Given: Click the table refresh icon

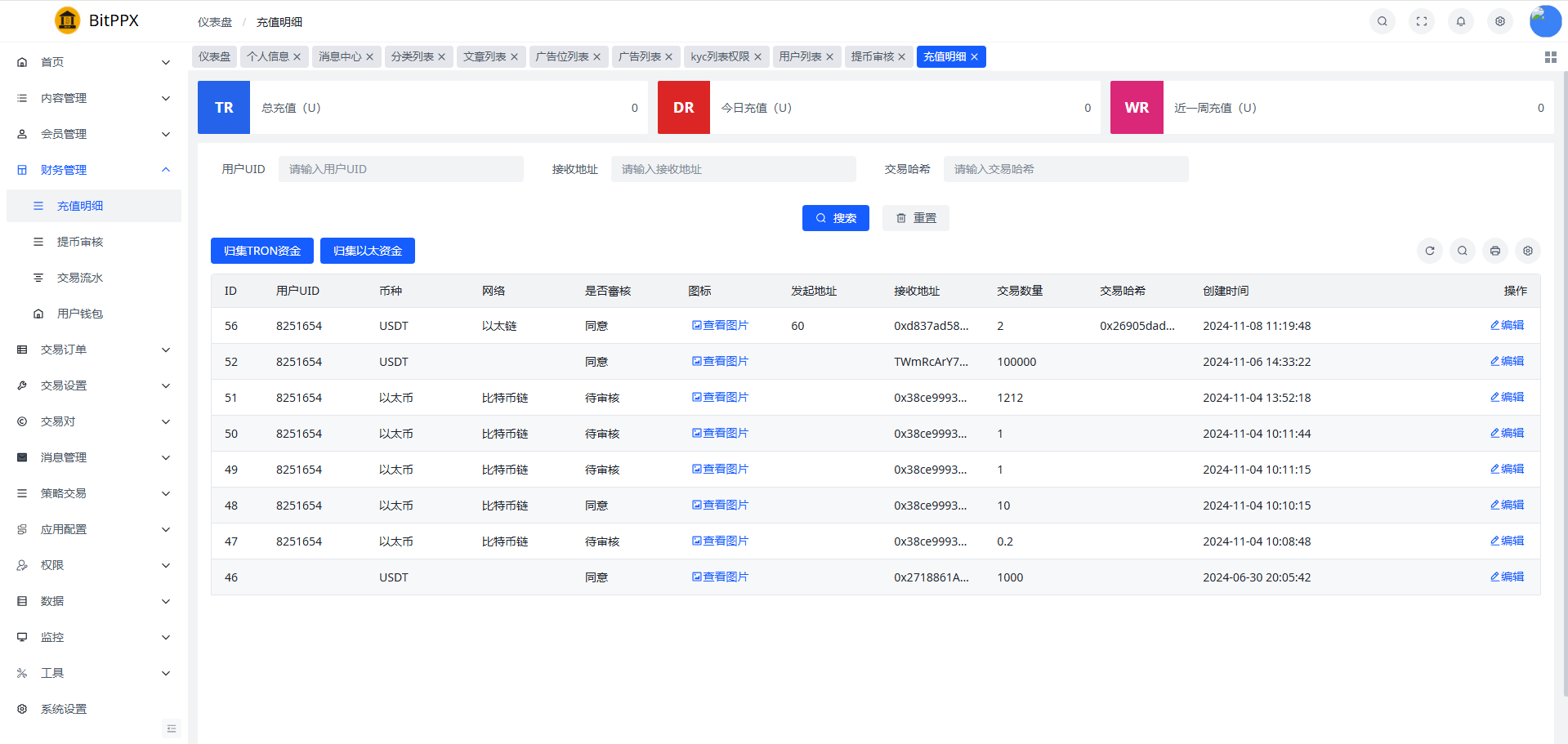Looking at the screenshot, I should [1429, 251].
